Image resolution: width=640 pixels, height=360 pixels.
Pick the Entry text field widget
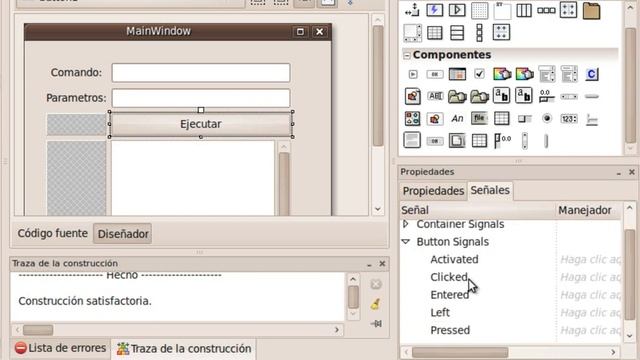coord(435,96)
